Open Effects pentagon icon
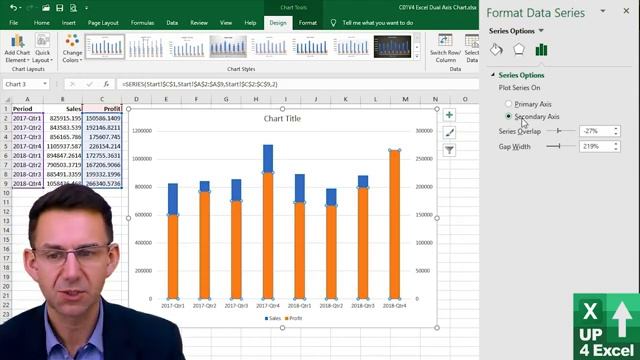This screenshot has width=640, height=360. tap(519, 49)
